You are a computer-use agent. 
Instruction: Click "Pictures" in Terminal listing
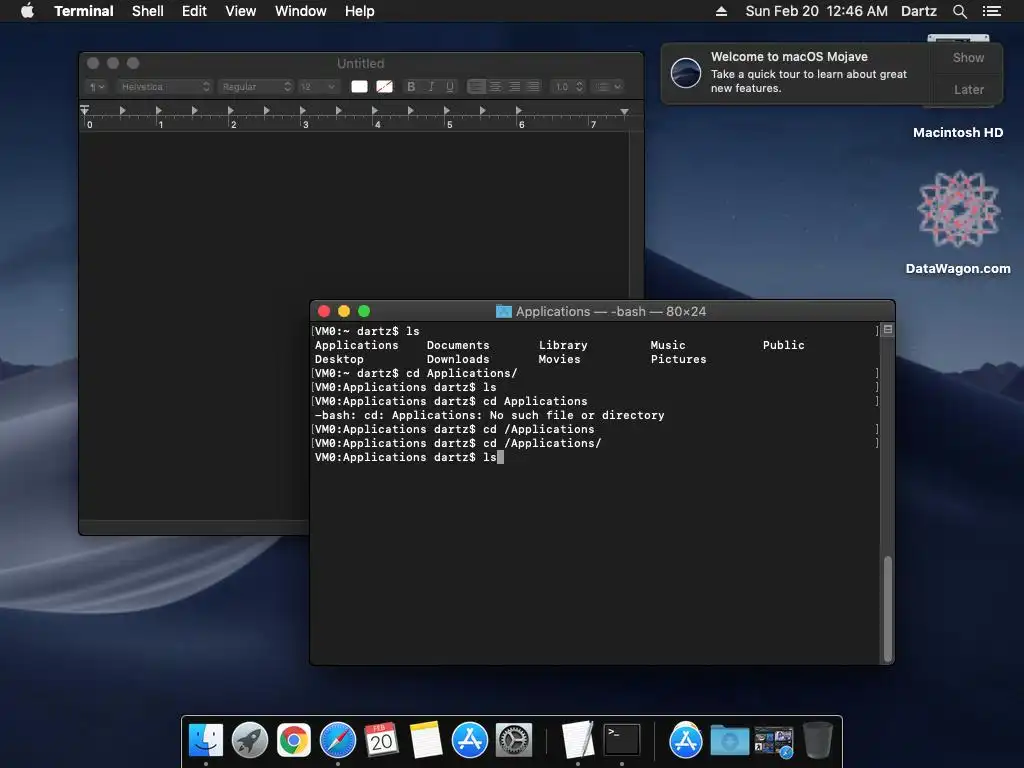coord(678,359)
